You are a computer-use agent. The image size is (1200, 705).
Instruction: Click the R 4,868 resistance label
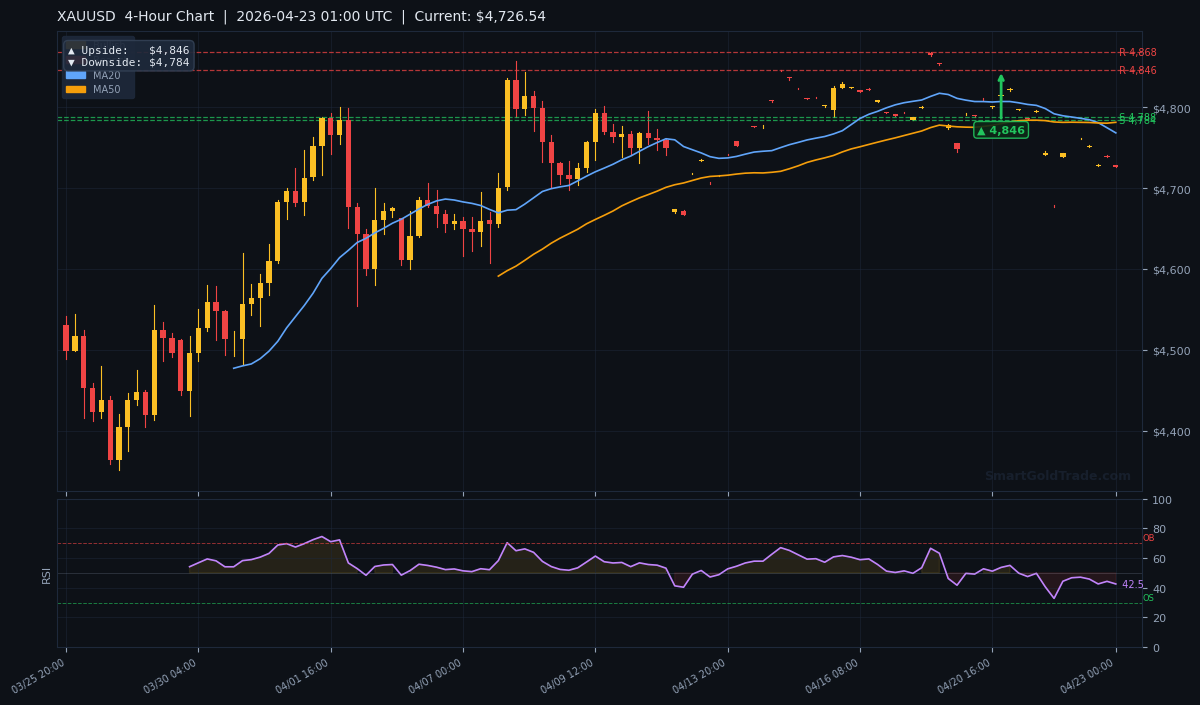point(1137,52)
